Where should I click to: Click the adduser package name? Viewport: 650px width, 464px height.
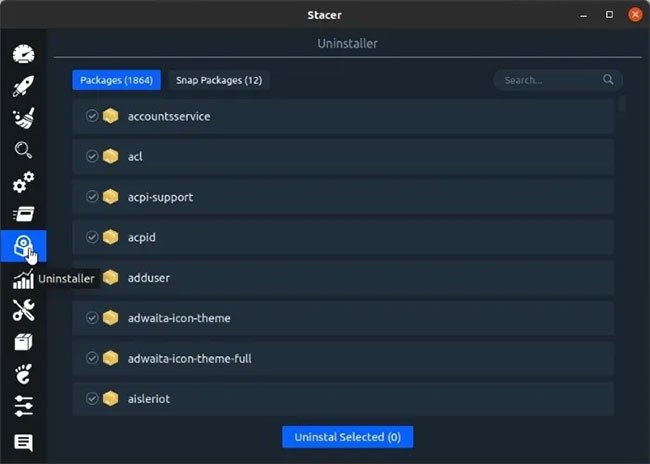[x=149, y=278]
